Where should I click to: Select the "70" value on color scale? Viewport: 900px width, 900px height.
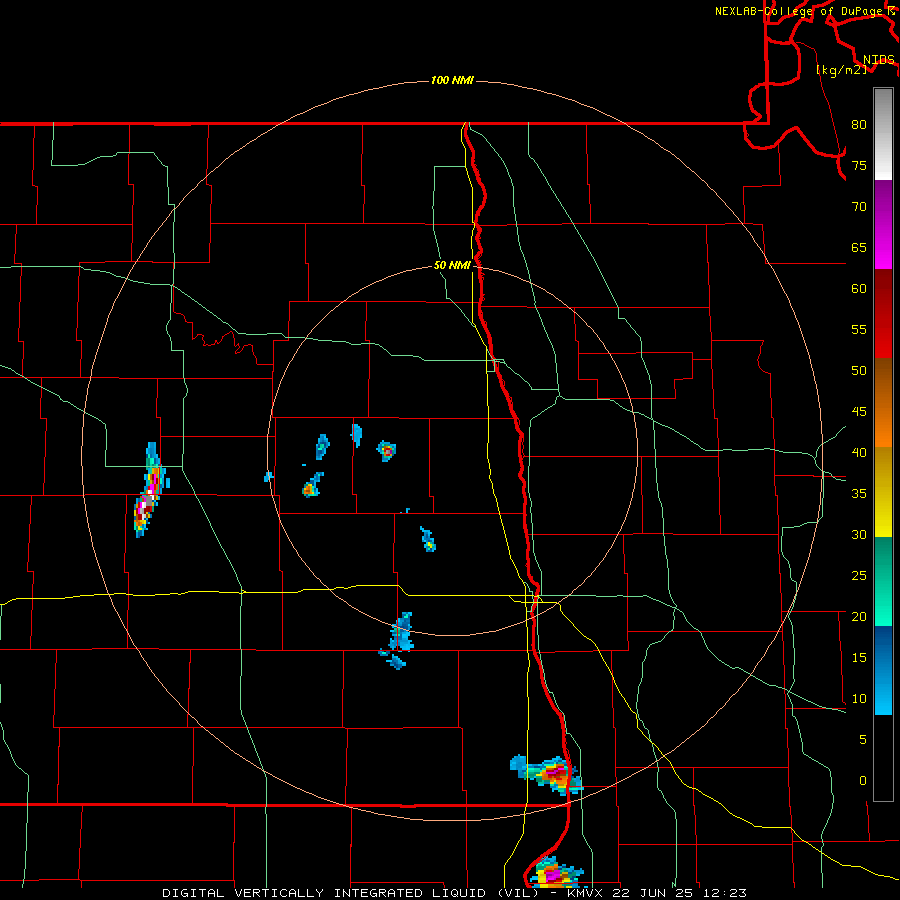pos(859,207)
